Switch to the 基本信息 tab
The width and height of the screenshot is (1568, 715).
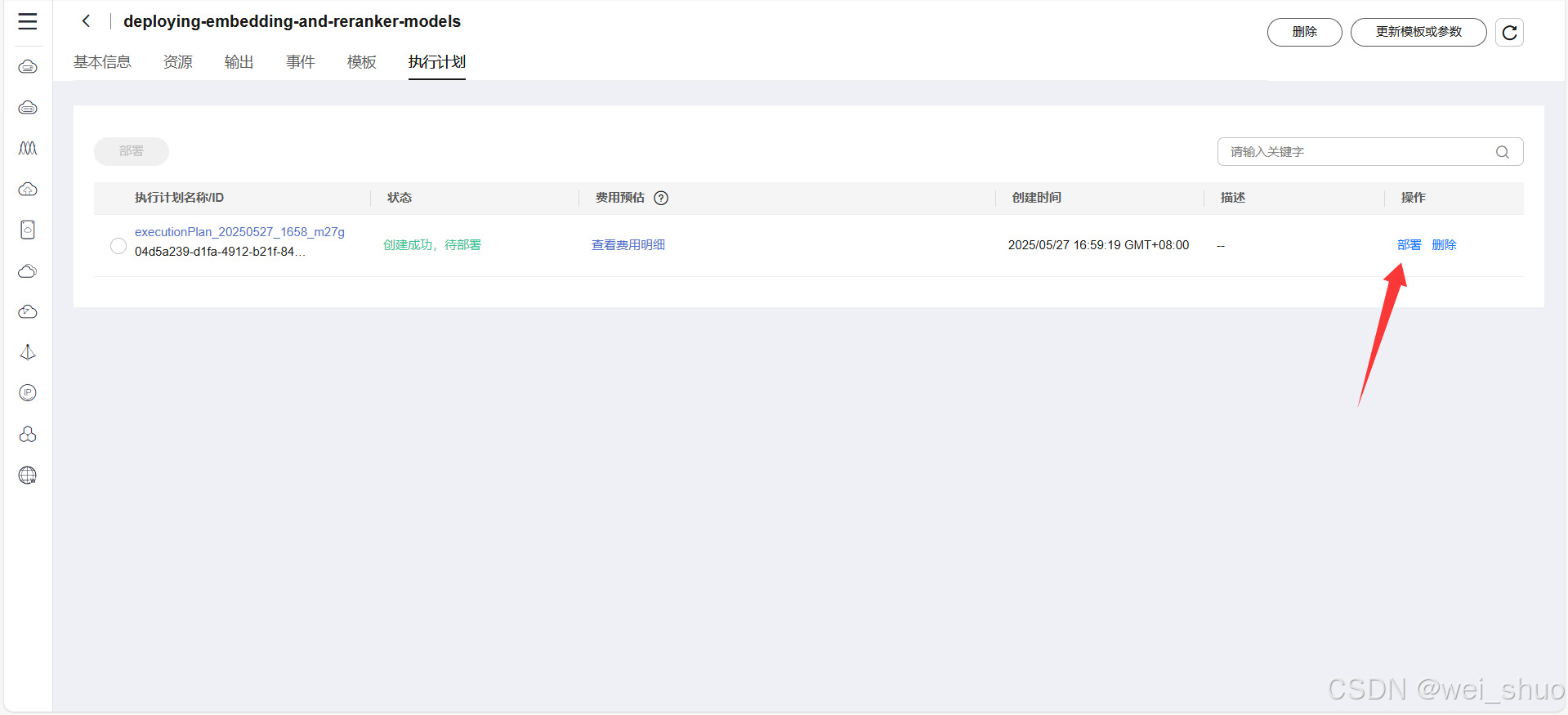[x=102, y=62]
